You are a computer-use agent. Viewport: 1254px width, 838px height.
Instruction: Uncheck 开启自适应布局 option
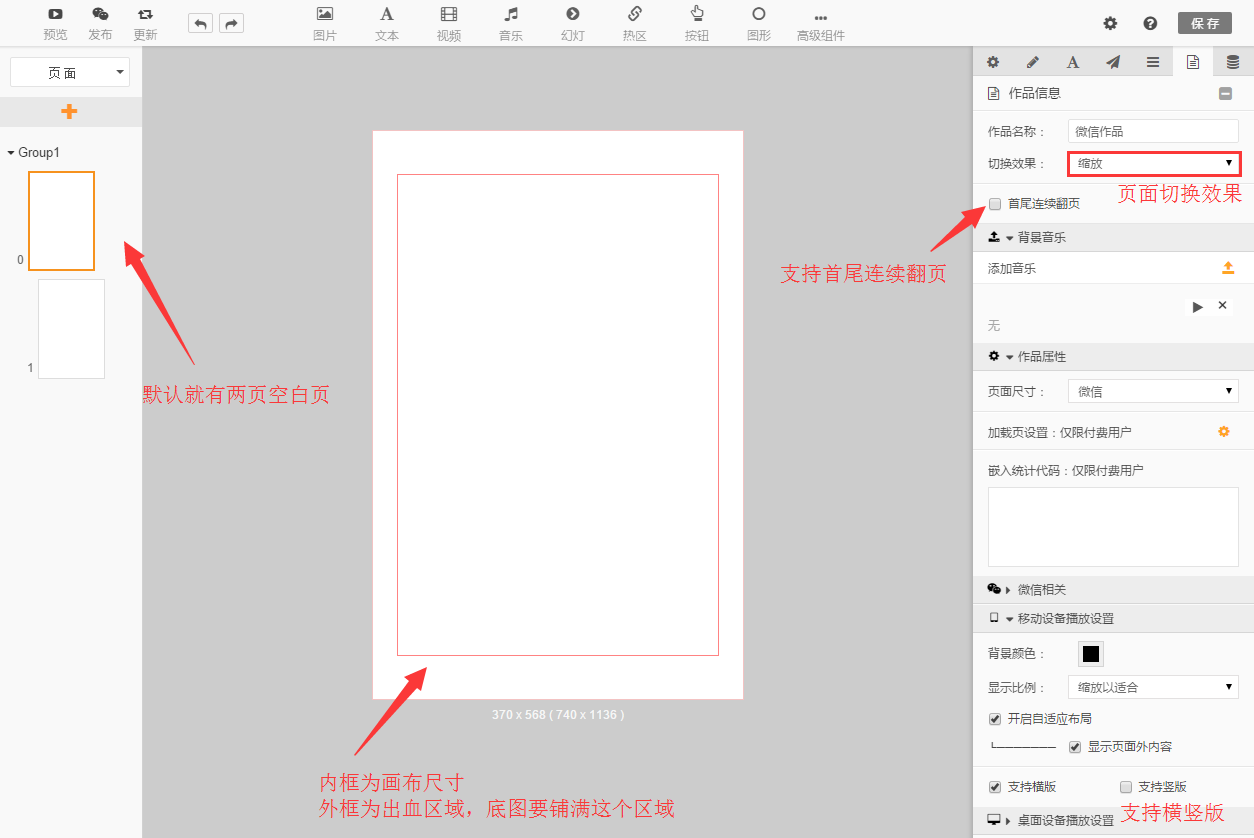[x=995, y=718]
